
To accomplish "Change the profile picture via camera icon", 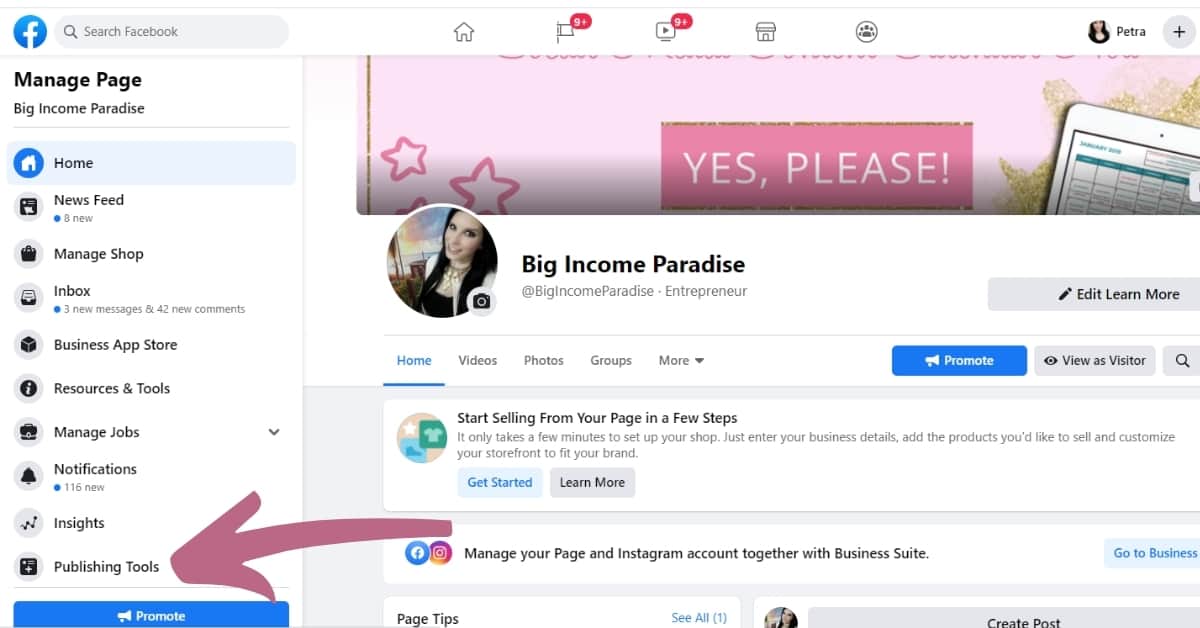I will [480, 301].
